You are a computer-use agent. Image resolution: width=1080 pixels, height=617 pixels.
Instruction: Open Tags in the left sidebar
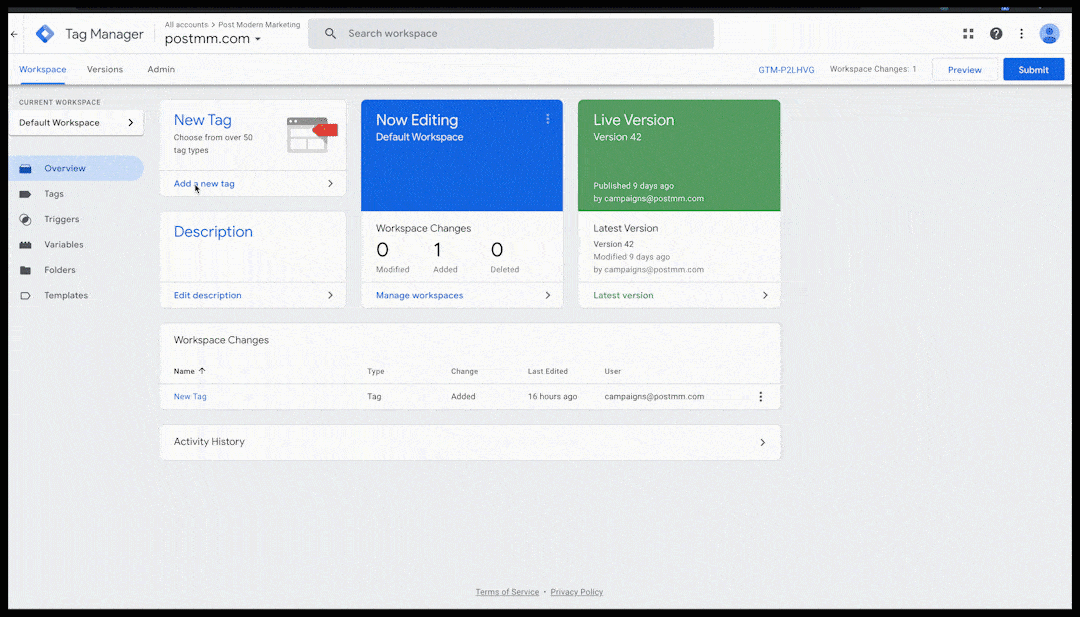[54, 194]
